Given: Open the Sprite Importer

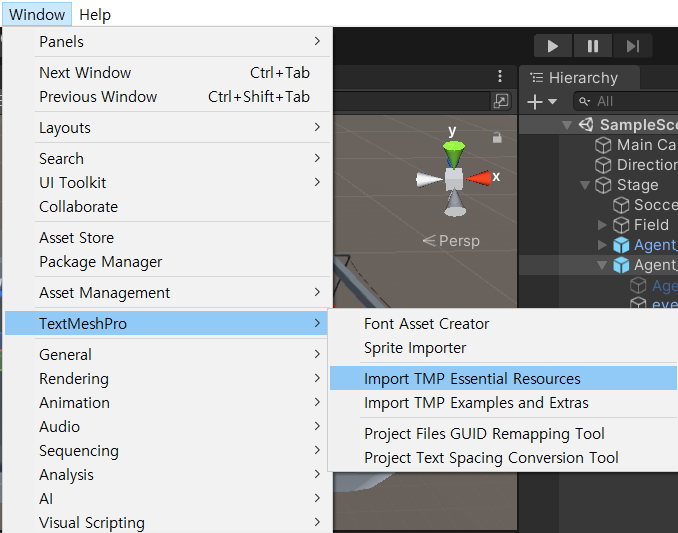Looking at the screenshot, I should [504, 348].
